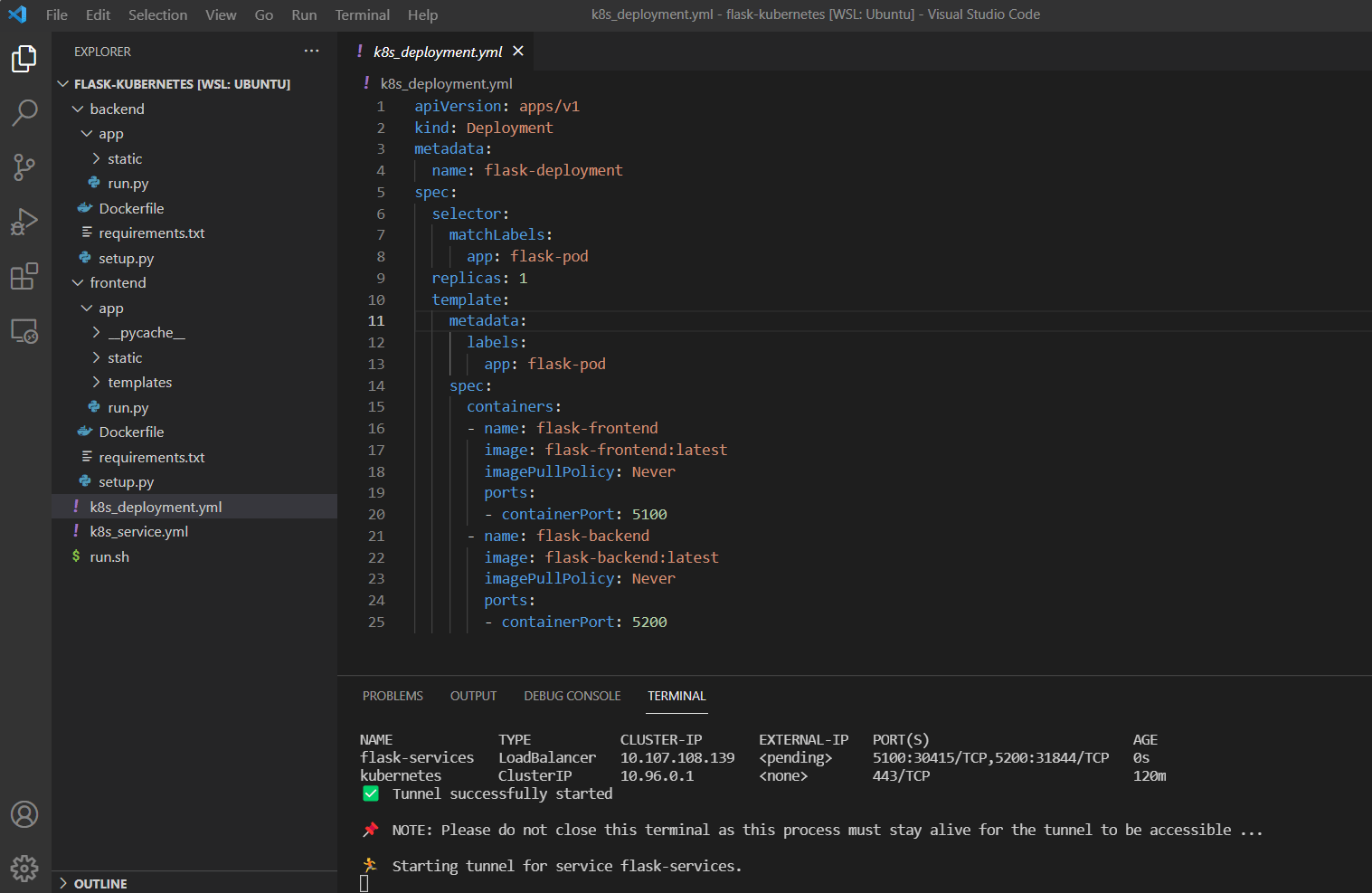
Task: Open the View menu
Action: (221, 14)
